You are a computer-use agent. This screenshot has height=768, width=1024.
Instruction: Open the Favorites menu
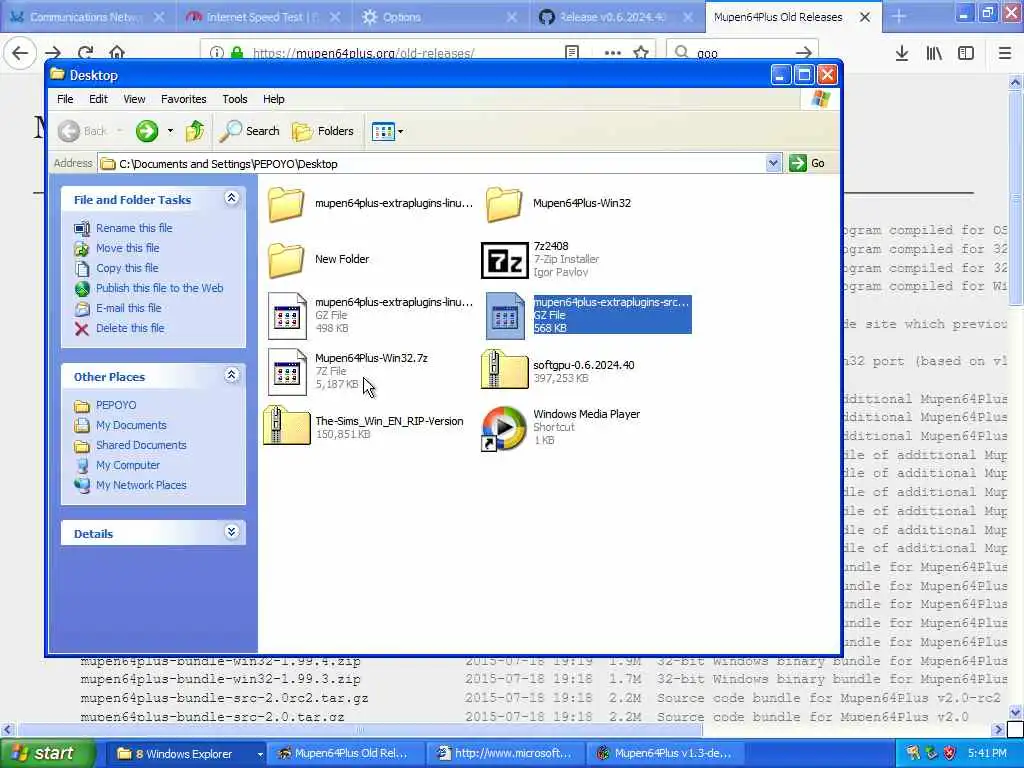184,99
